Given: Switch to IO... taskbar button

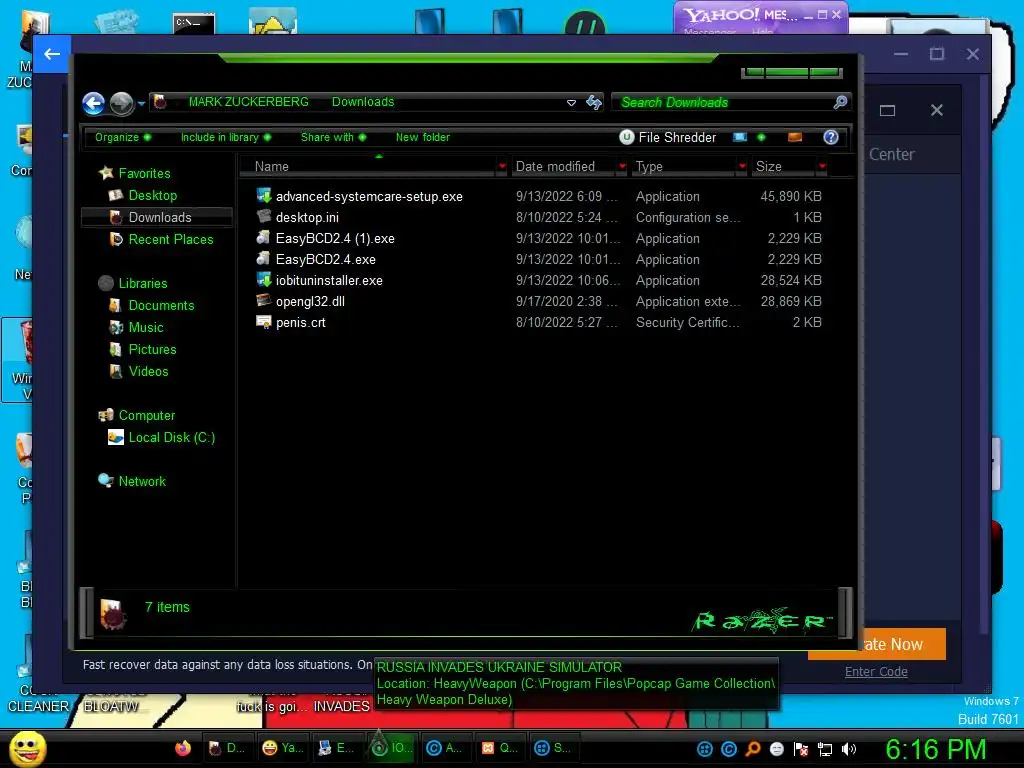Looking at the screenshot, I should 391,748.
